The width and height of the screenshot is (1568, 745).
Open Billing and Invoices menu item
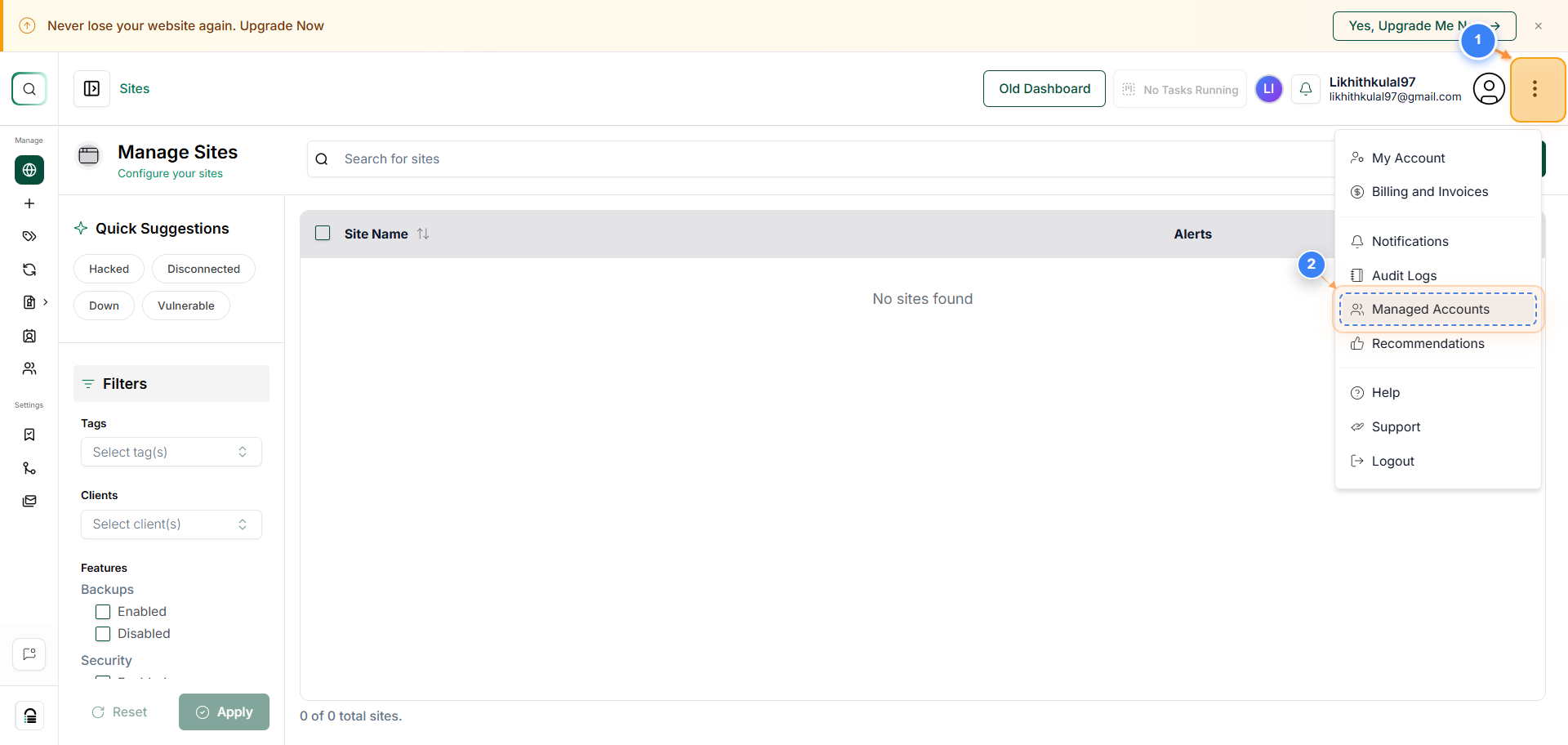point(1437,192)
